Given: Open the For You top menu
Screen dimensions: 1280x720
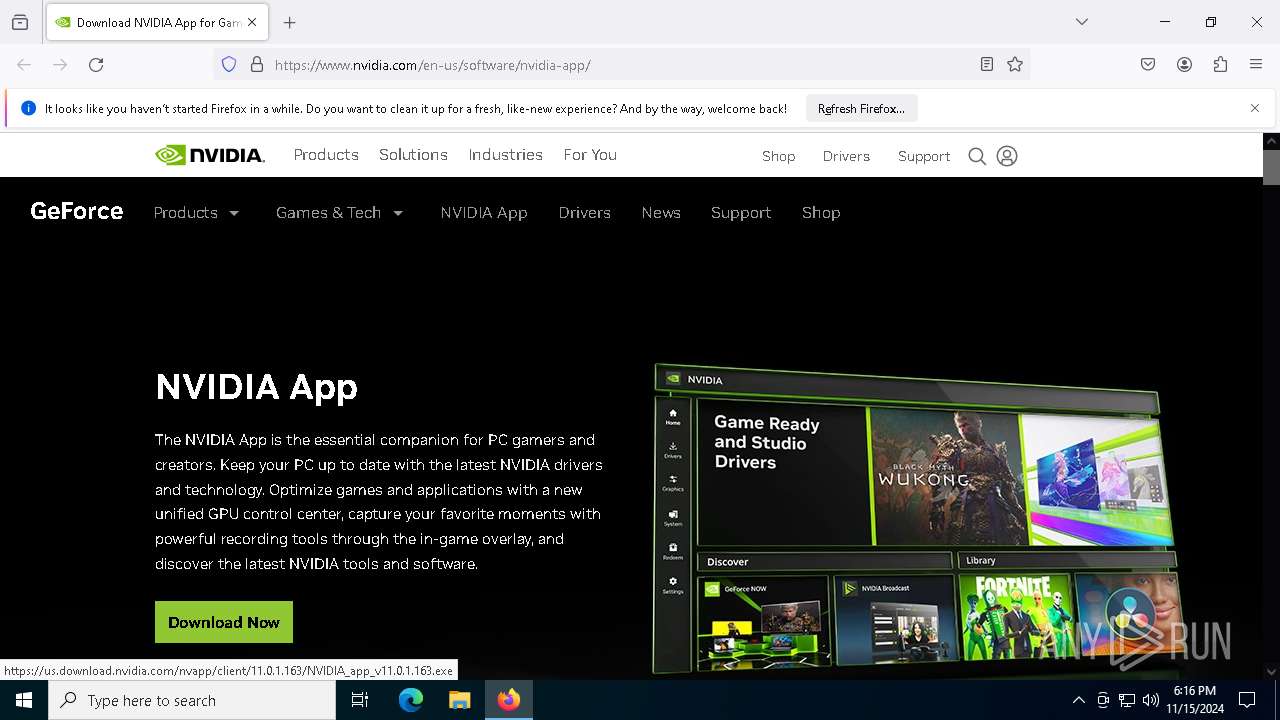Looking at the screenshot, I should 590,155.
